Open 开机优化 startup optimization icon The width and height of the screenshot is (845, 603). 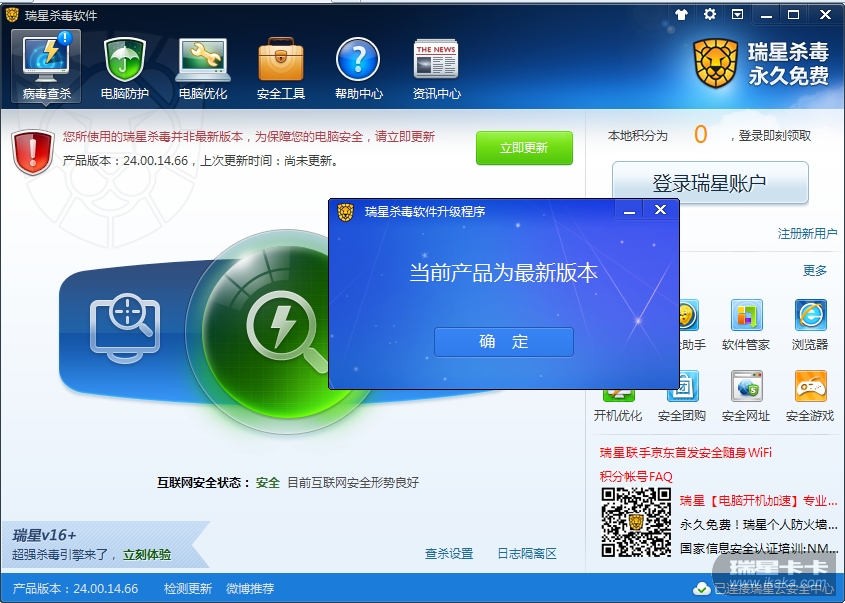[618, 404]
